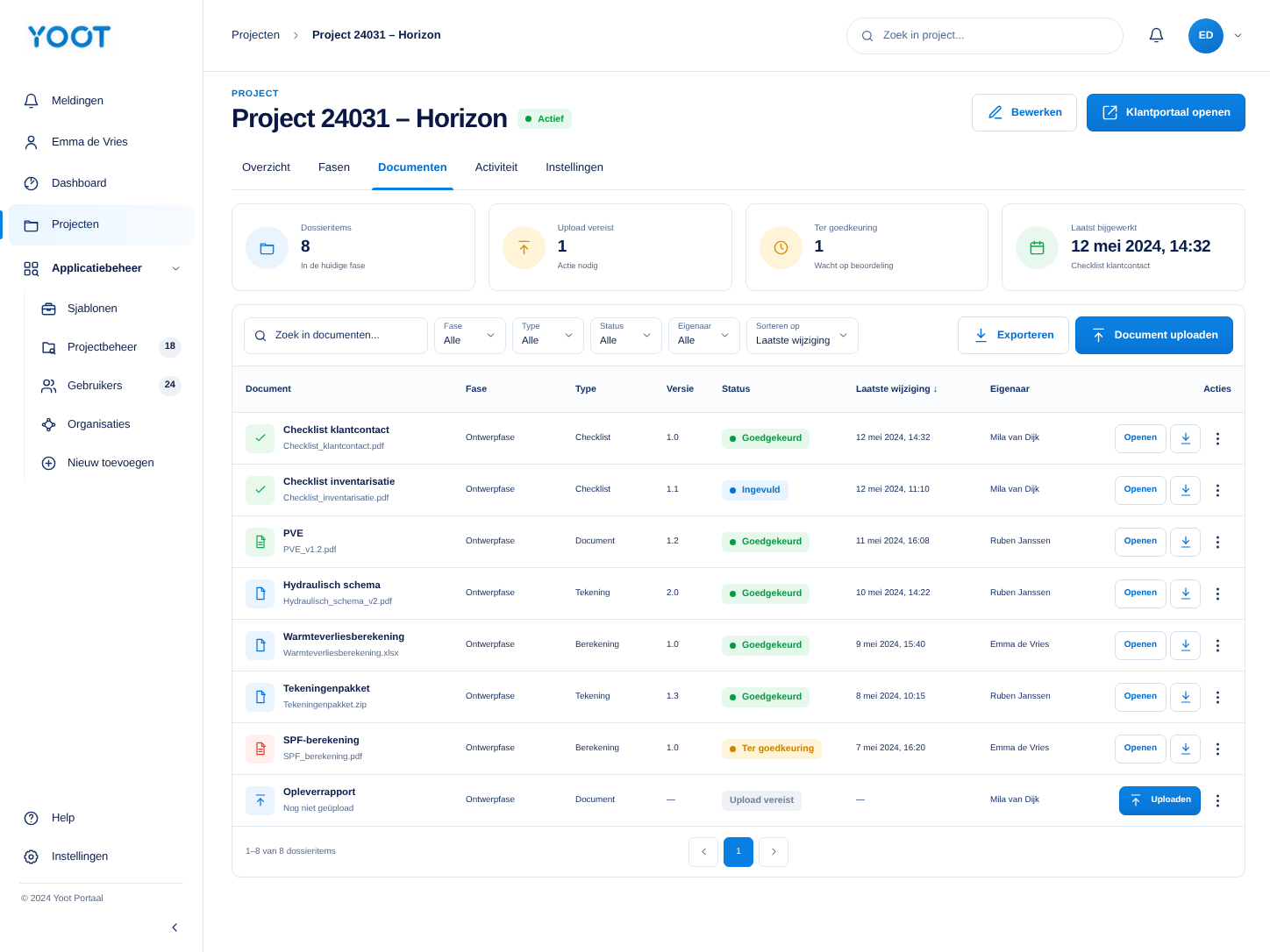Open Dashboard in the sidebar

point(101,183)
